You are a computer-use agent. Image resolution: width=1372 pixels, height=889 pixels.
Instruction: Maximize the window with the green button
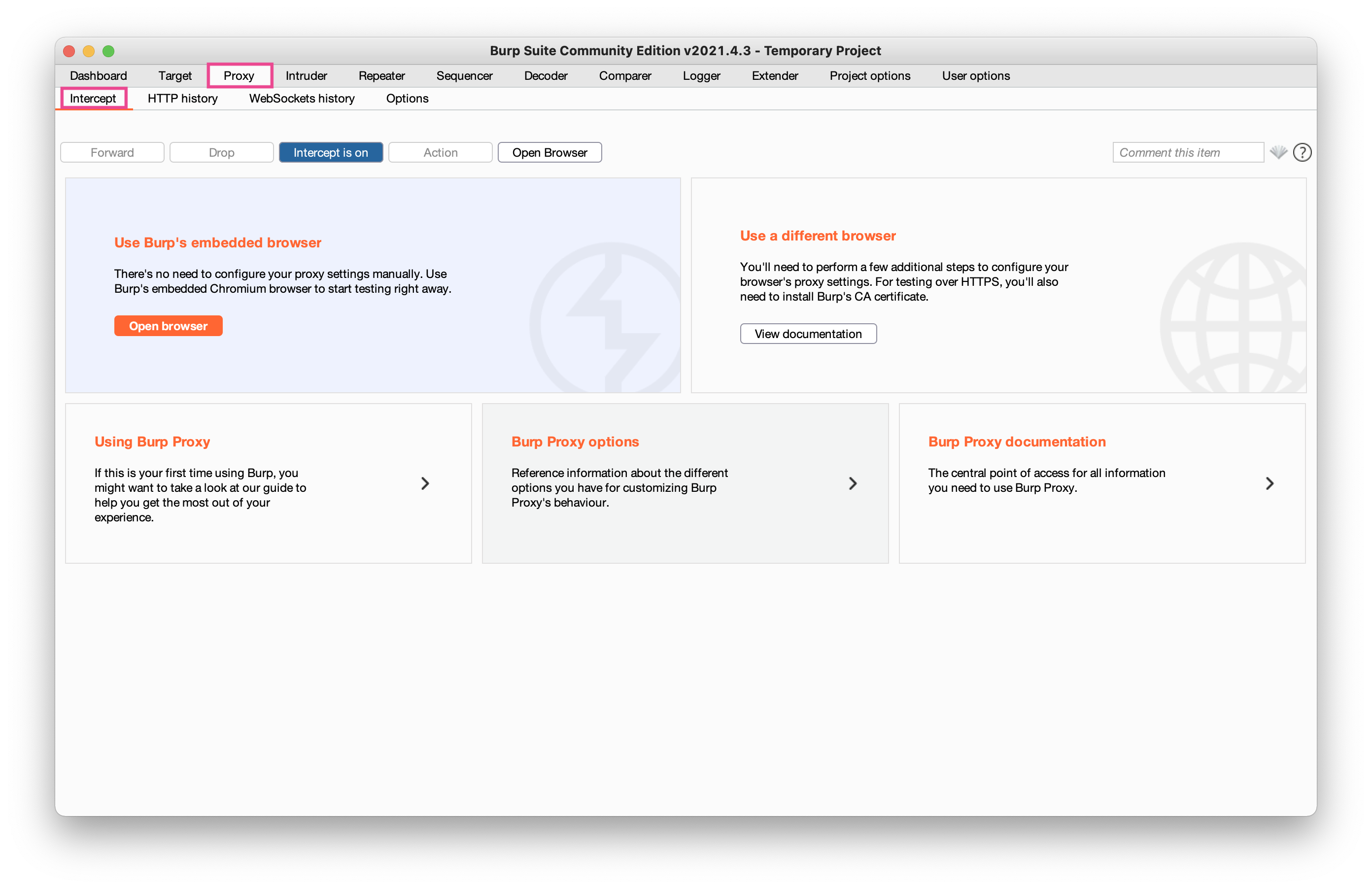(108, 51)
